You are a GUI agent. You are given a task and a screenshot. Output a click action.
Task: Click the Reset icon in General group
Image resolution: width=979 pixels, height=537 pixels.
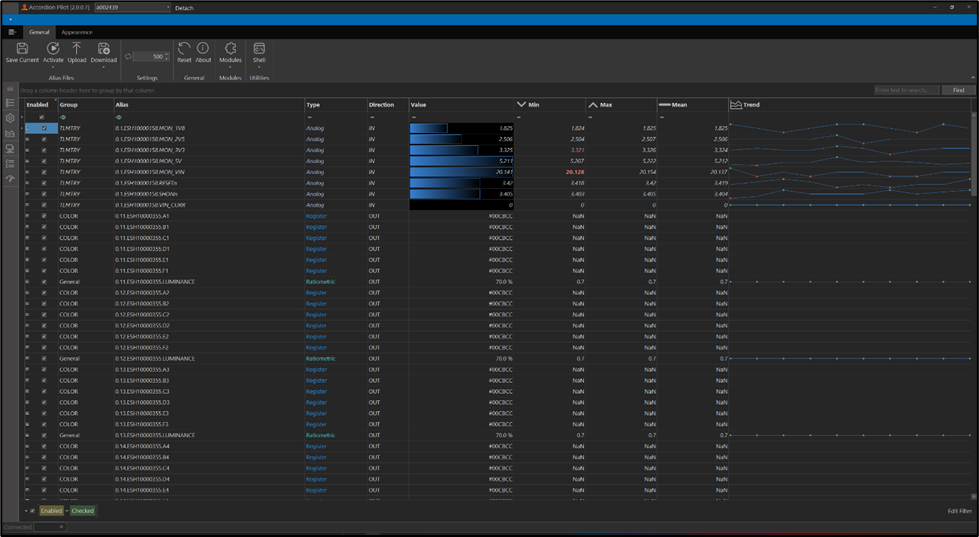coord(184,48)
